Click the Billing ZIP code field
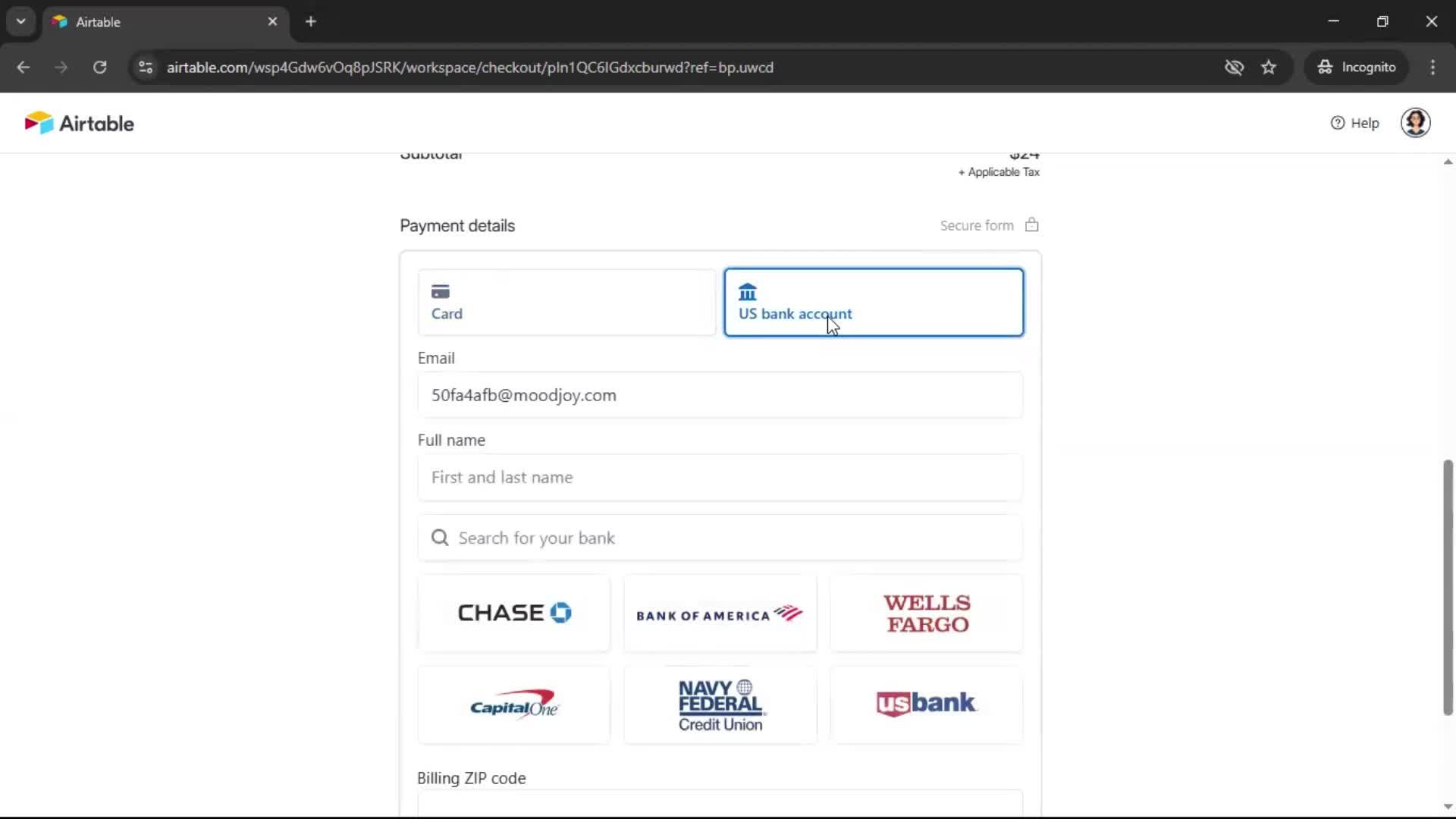1456x819 pixels. point(720,804)
